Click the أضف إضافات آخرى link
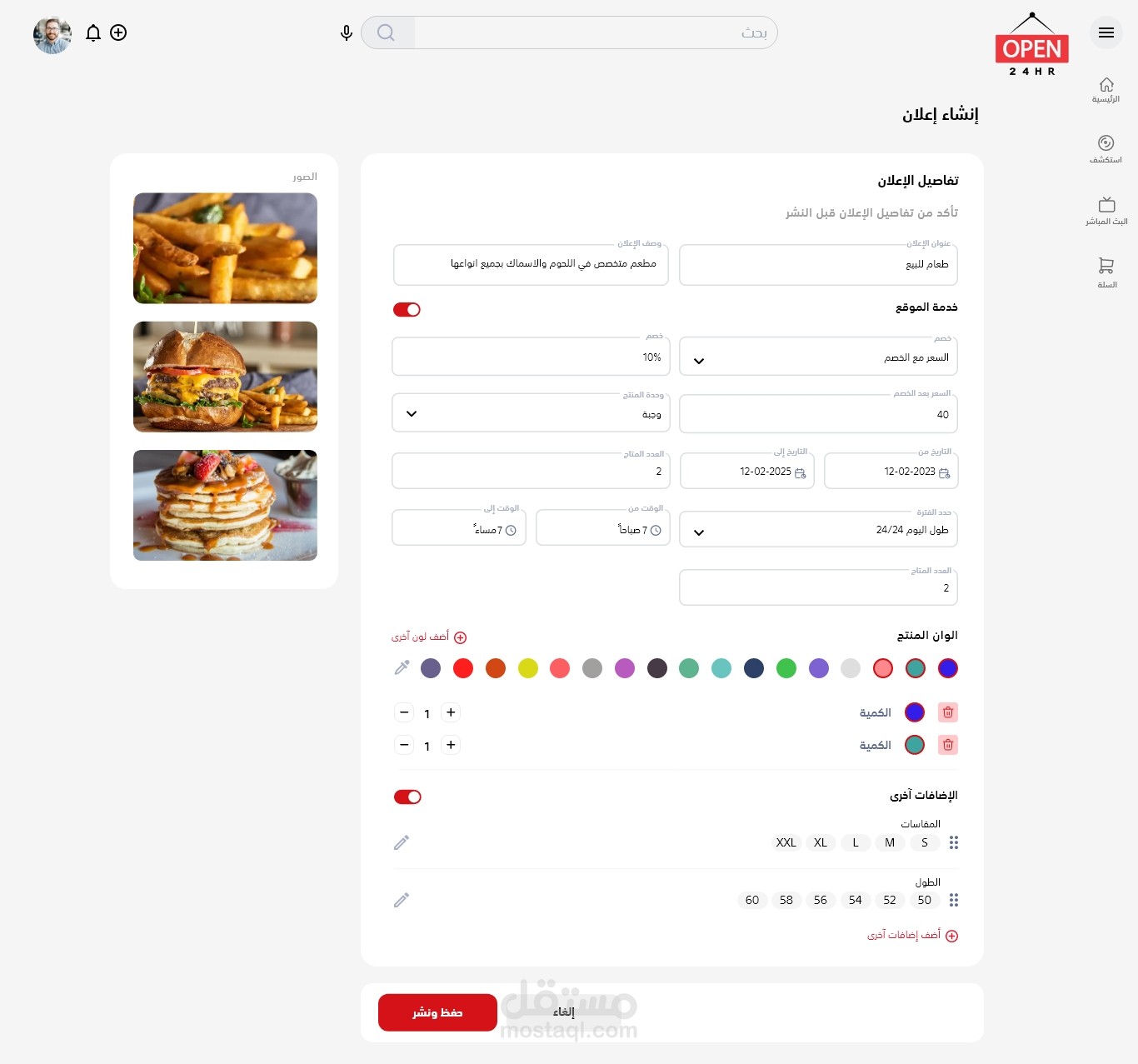The height and width of the screenshot is (1064, 1138). pyautogui.click(x=912, y=936)
